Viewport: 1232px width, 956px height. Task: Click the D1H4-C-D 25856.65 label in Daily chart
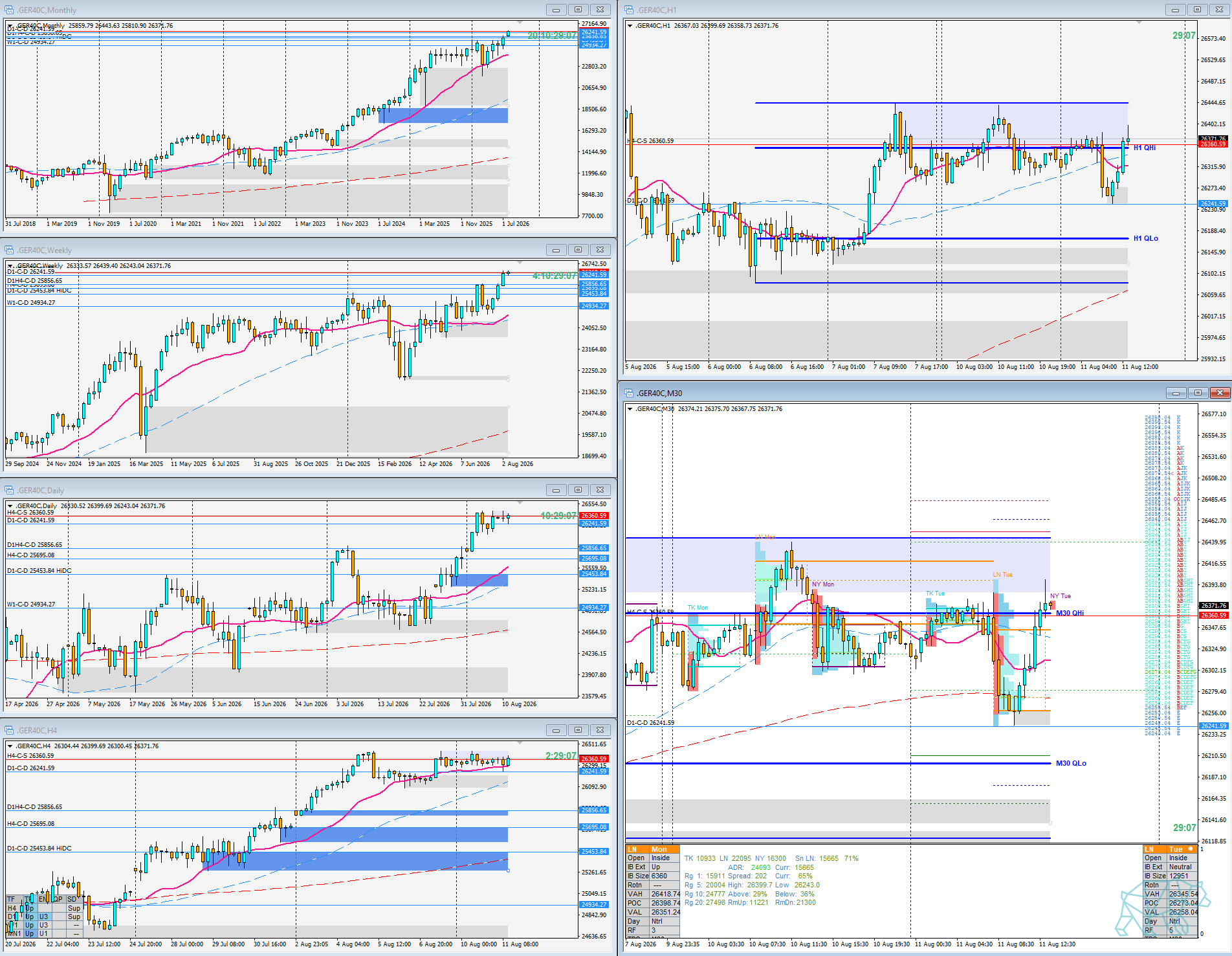35,545
